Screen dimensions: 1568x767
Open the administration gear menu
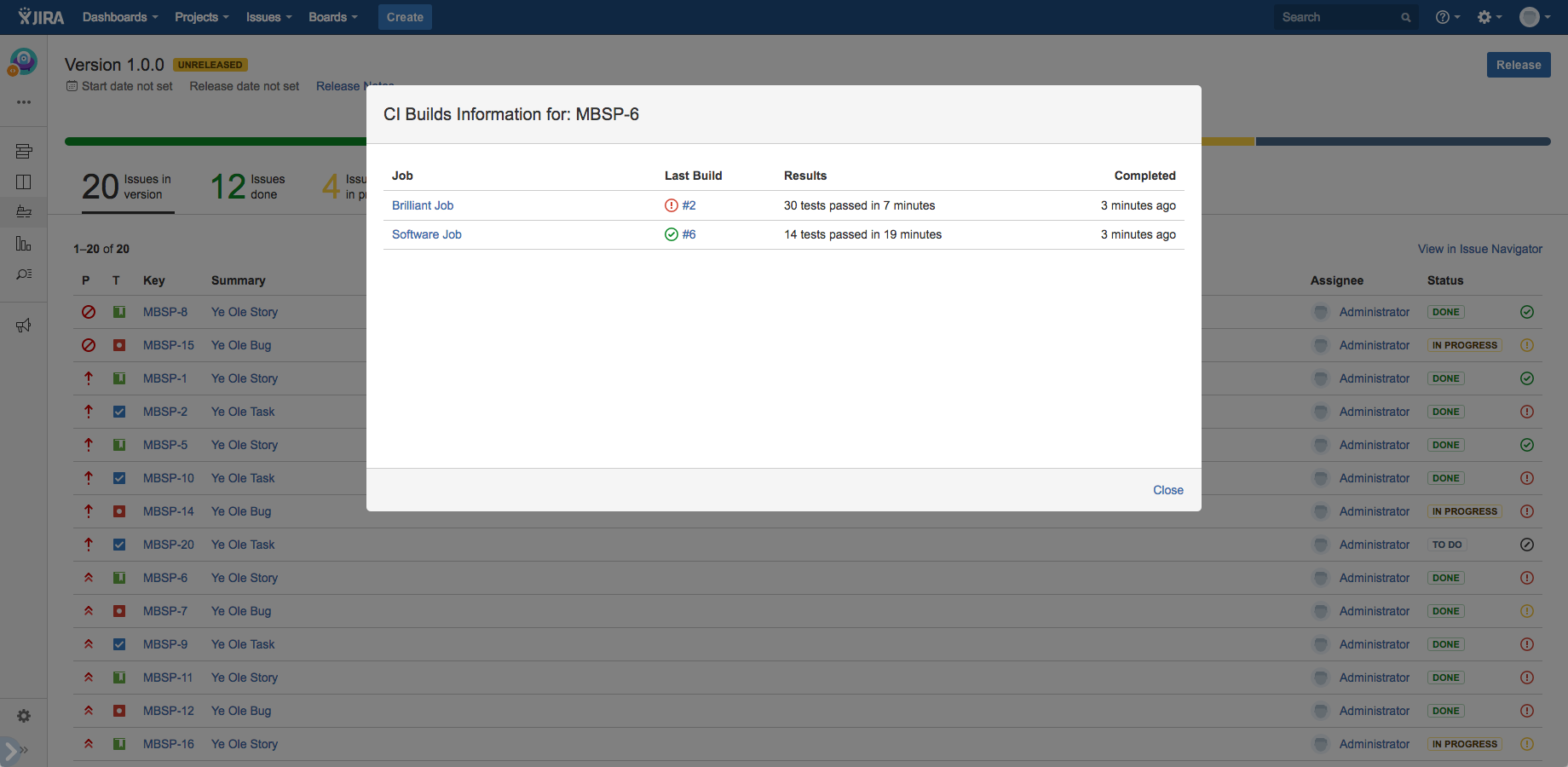1489,17
